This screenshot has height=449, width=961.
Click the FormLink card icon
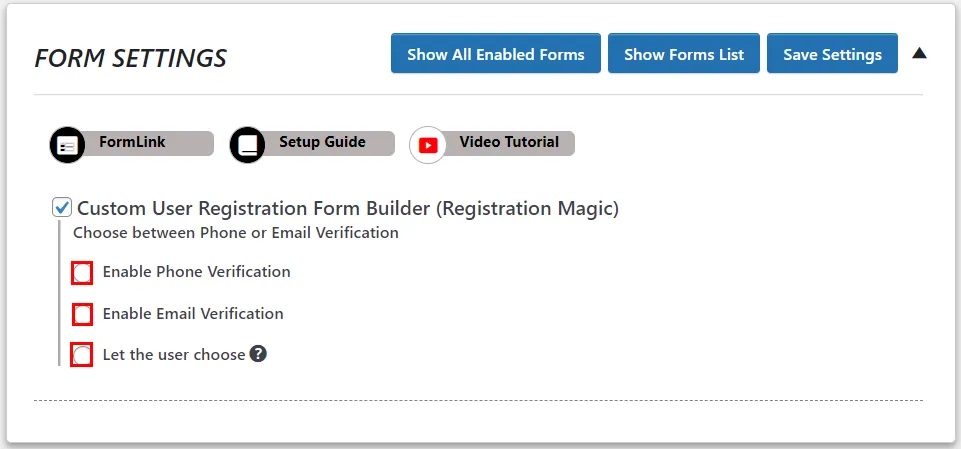(67, 145)
